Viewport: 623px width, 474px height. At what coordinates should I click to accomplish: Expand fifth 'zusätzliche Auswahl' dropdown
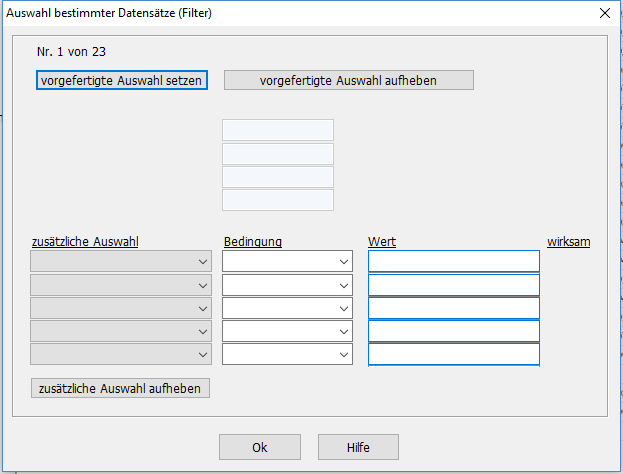point(121,354)
